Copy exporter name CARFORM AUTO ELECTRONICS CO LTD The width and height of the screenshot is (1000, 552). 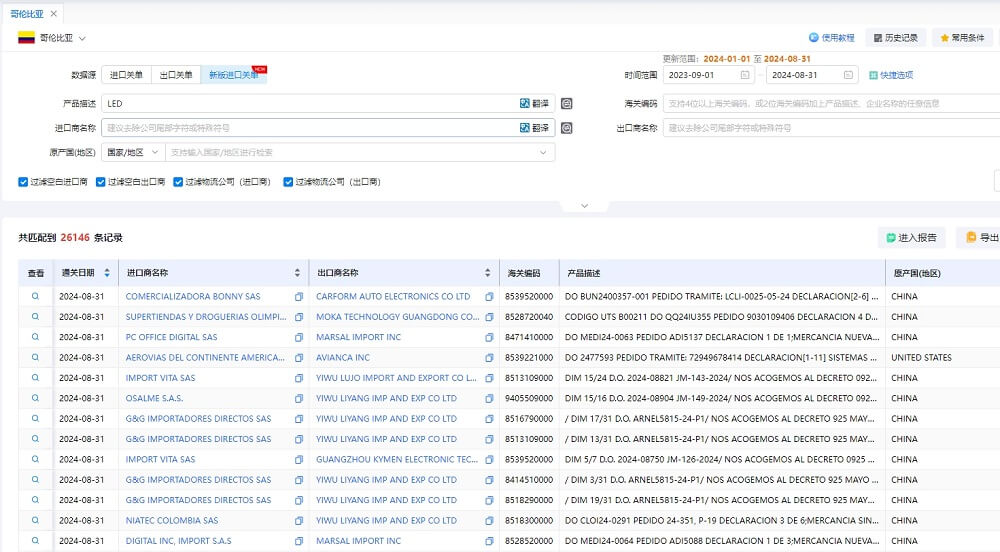point(489,296)
